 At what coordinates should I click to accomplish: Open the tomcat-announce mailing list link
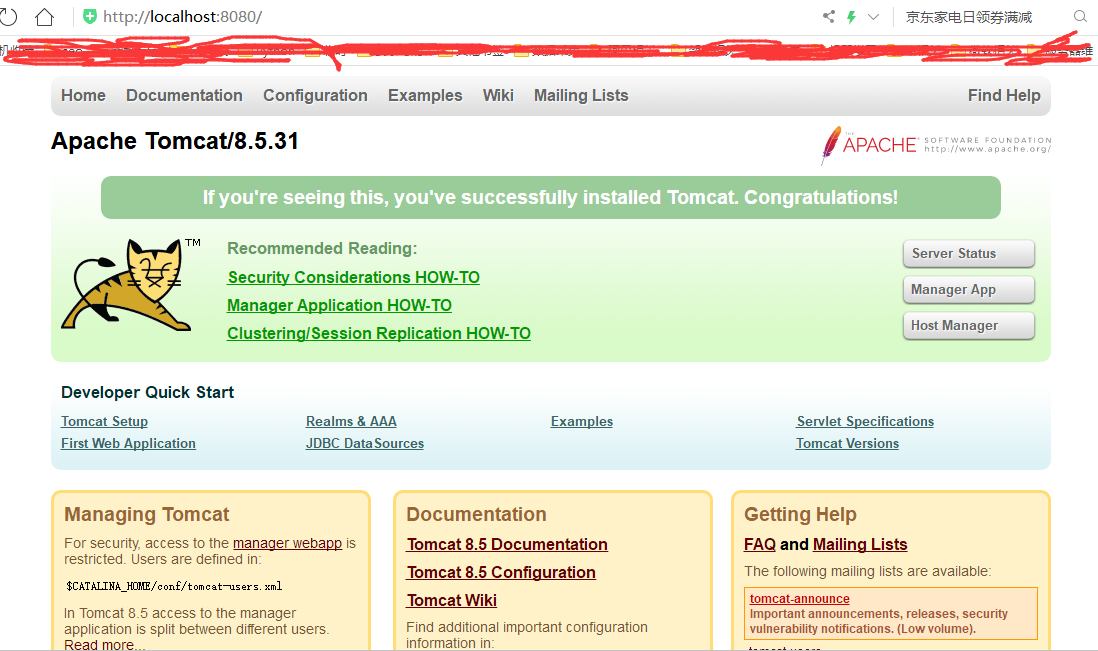pos(800,598)
